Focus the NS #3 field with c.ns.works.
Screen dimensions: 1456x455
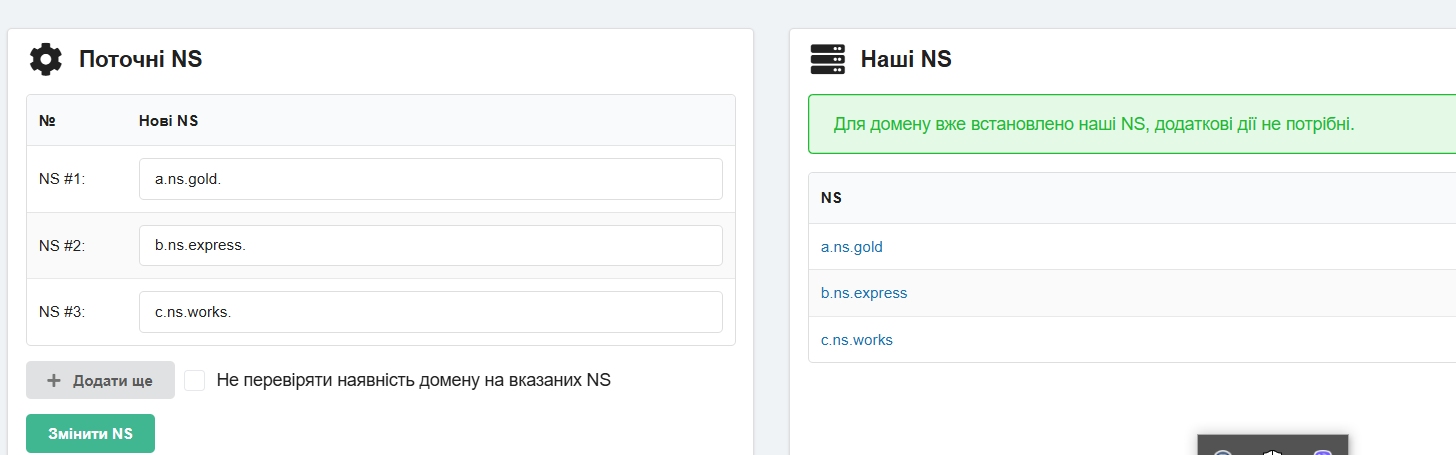430,312
